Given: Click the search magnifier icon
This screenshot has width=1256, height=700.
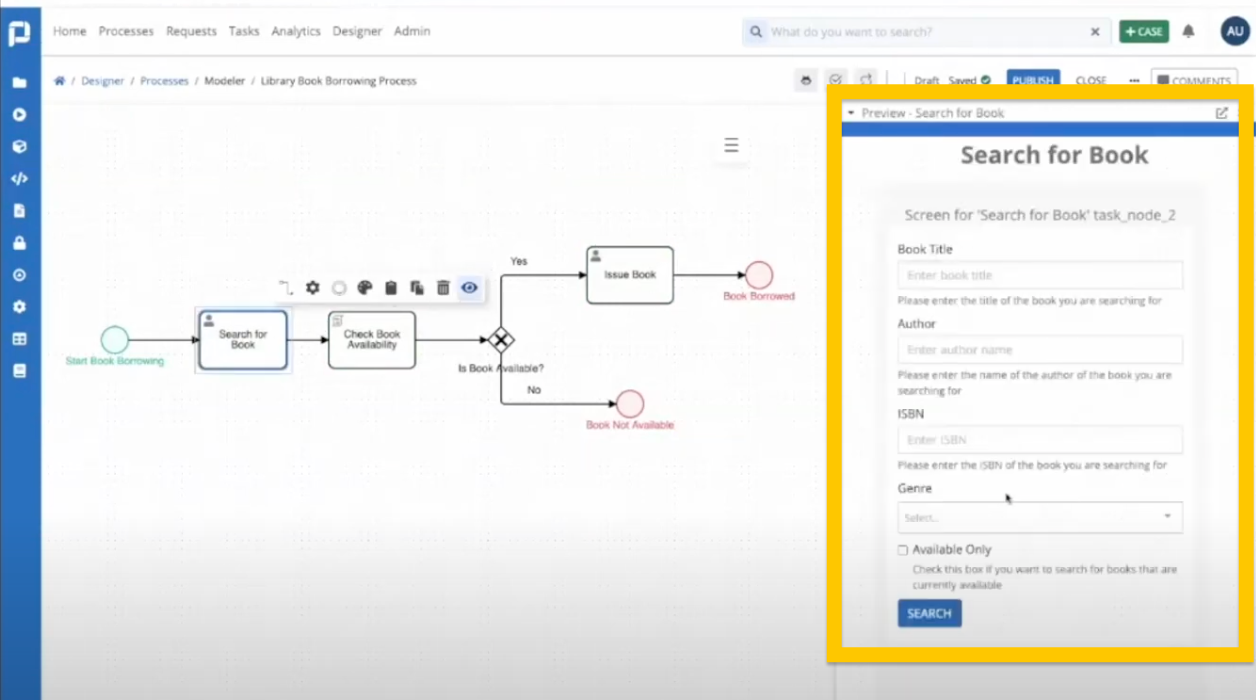Looking at the screenshot, I should [756, 32].
